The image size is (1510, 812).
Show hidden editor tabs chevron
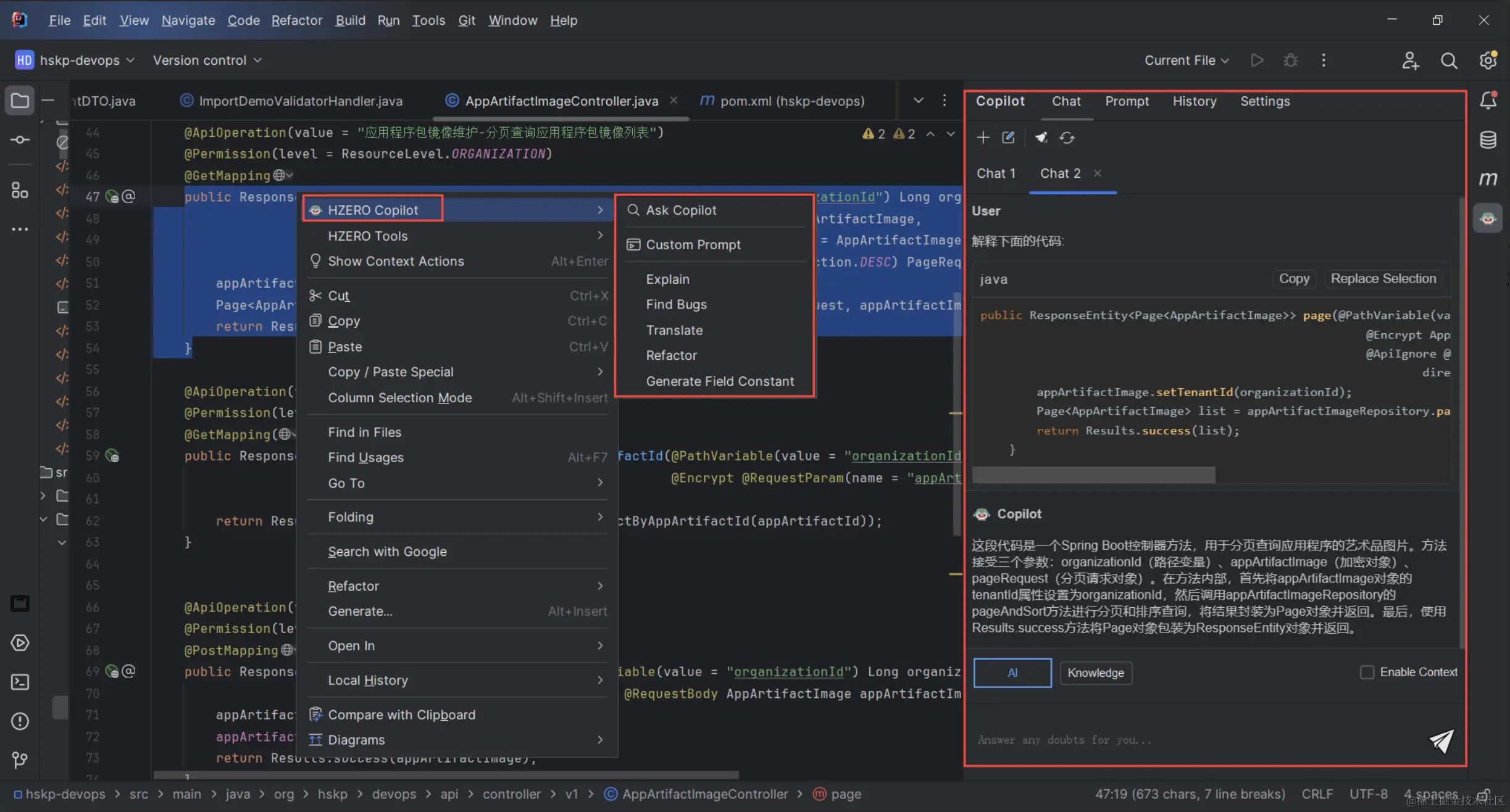tap(919, 100)
